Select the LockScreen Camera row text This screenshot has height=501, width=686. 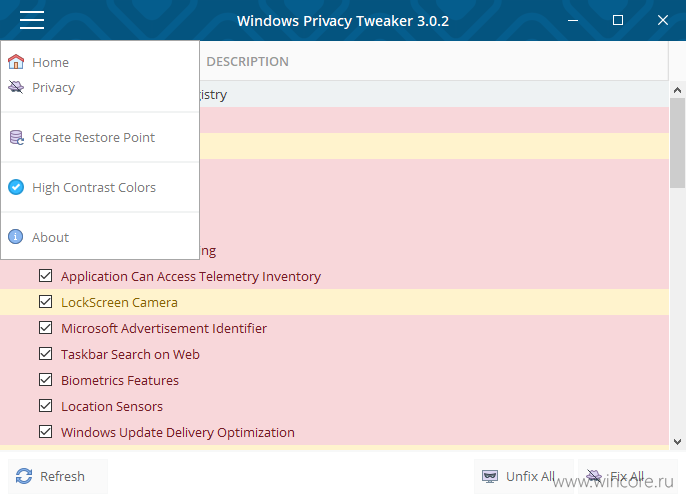coord(119,302)
